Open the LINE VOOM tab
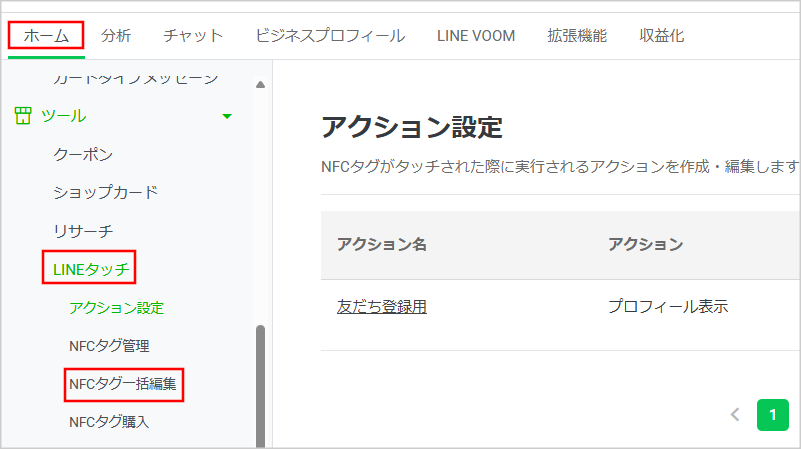This screenshot has height=449, width=801. 476,35
